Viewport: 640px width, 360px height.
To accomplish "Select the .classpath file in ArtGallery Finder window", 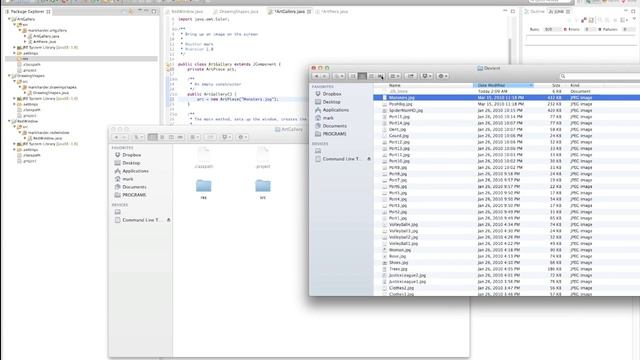I will [204, 158].
